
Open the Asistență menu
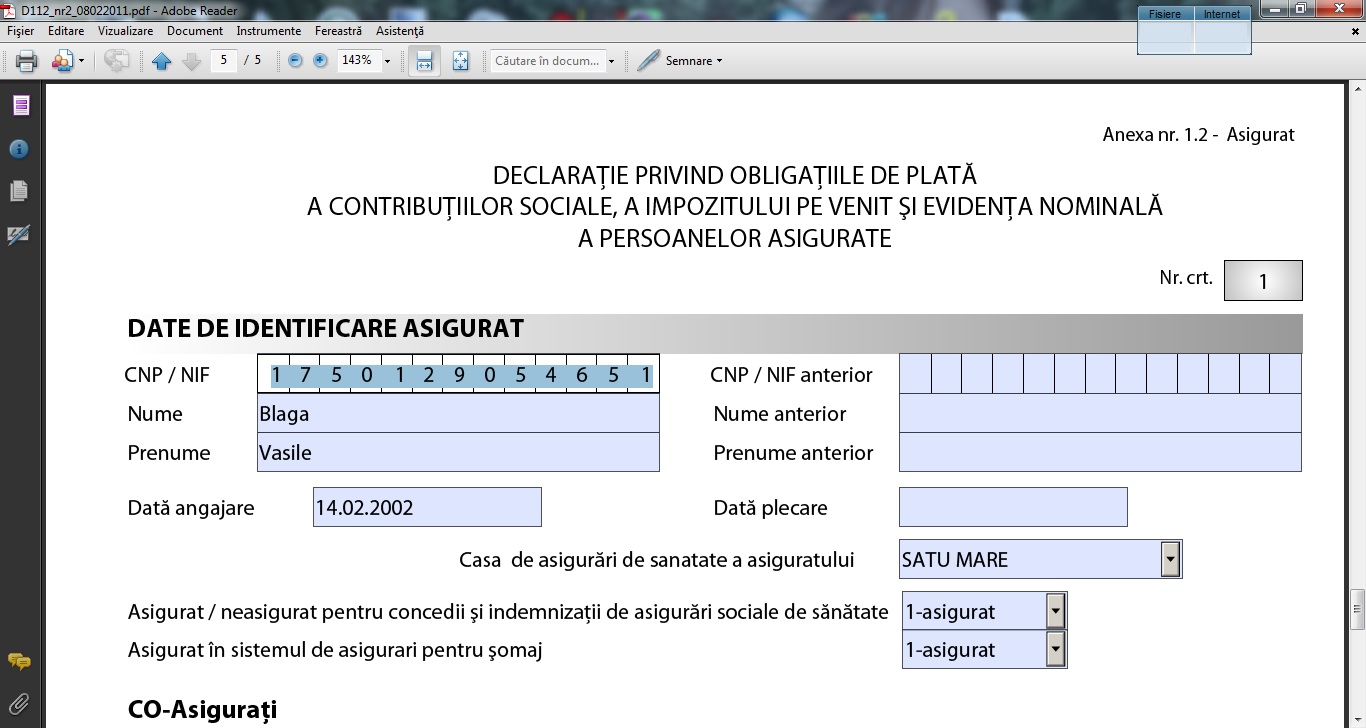[400, 31]
